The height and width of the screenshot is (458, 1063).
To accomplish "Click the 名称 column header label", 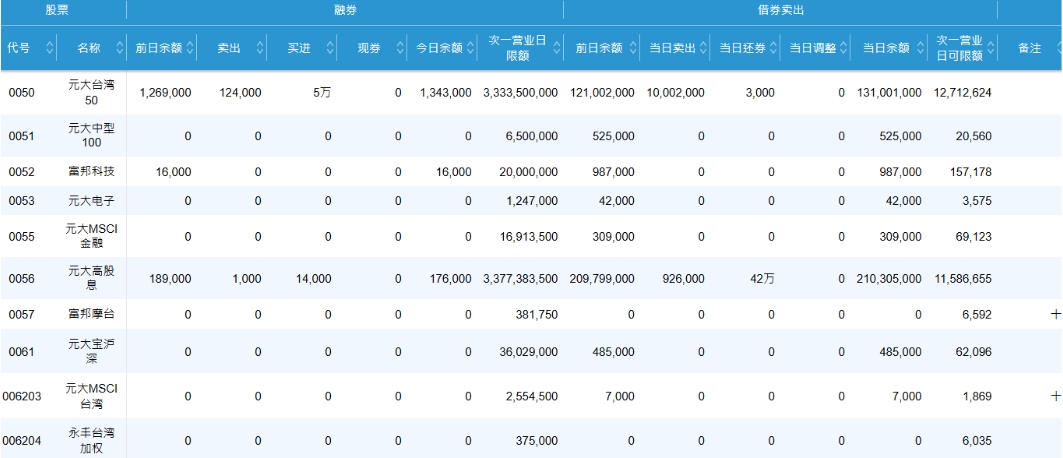I will (88, 48).
